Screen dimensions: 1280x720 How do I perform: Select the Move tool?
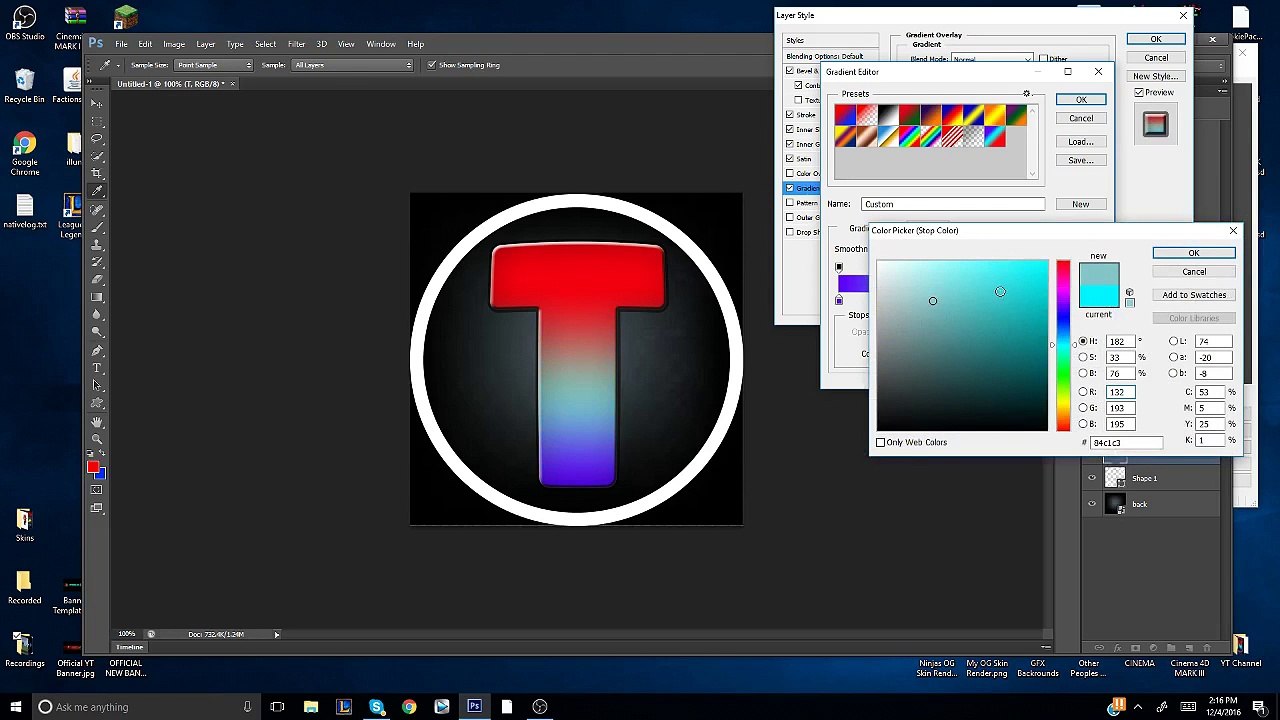(x=97, y=104)
